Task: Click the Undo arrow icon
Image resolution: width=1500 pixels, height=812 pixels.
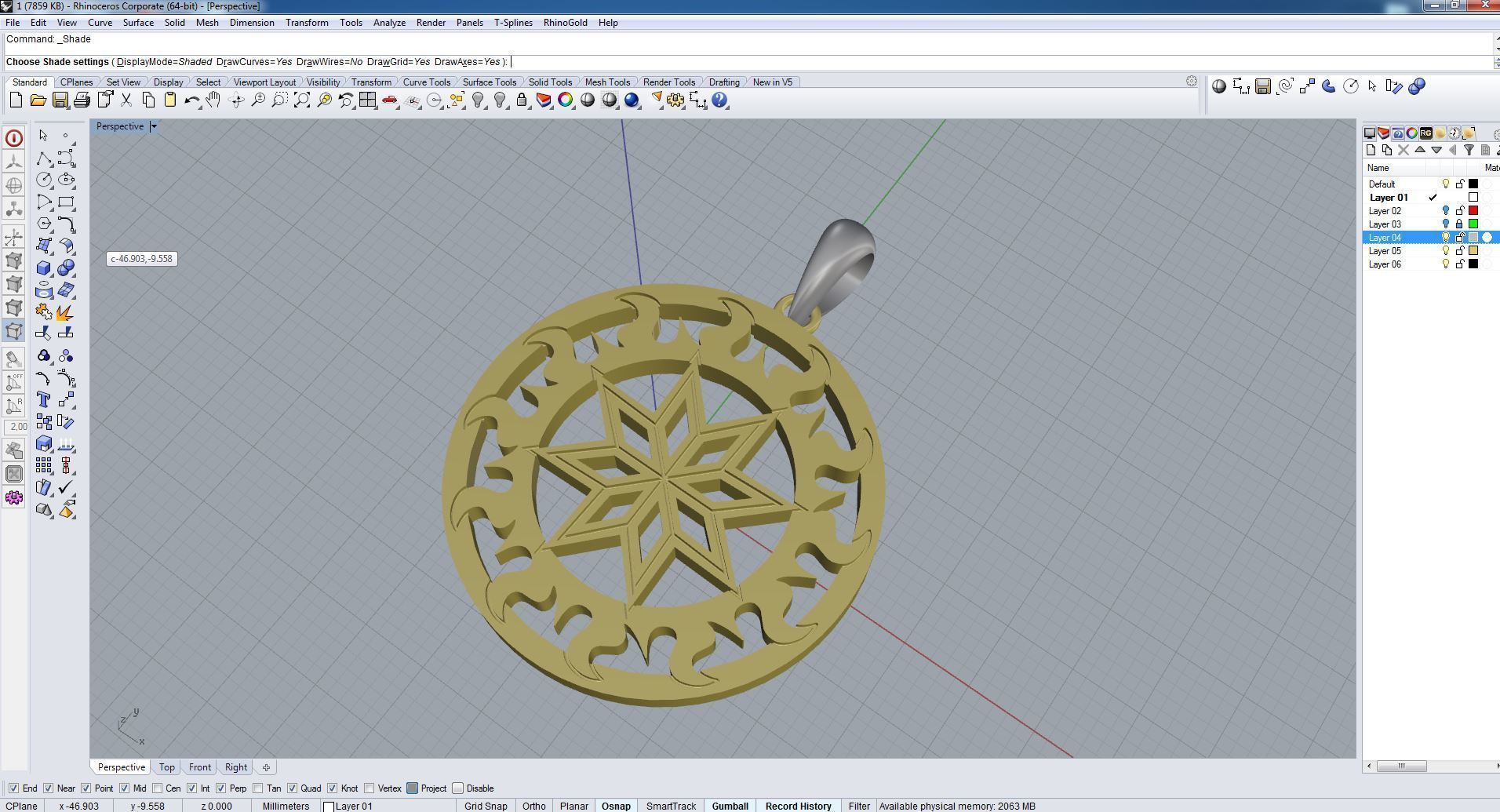Action: (191, 100)
